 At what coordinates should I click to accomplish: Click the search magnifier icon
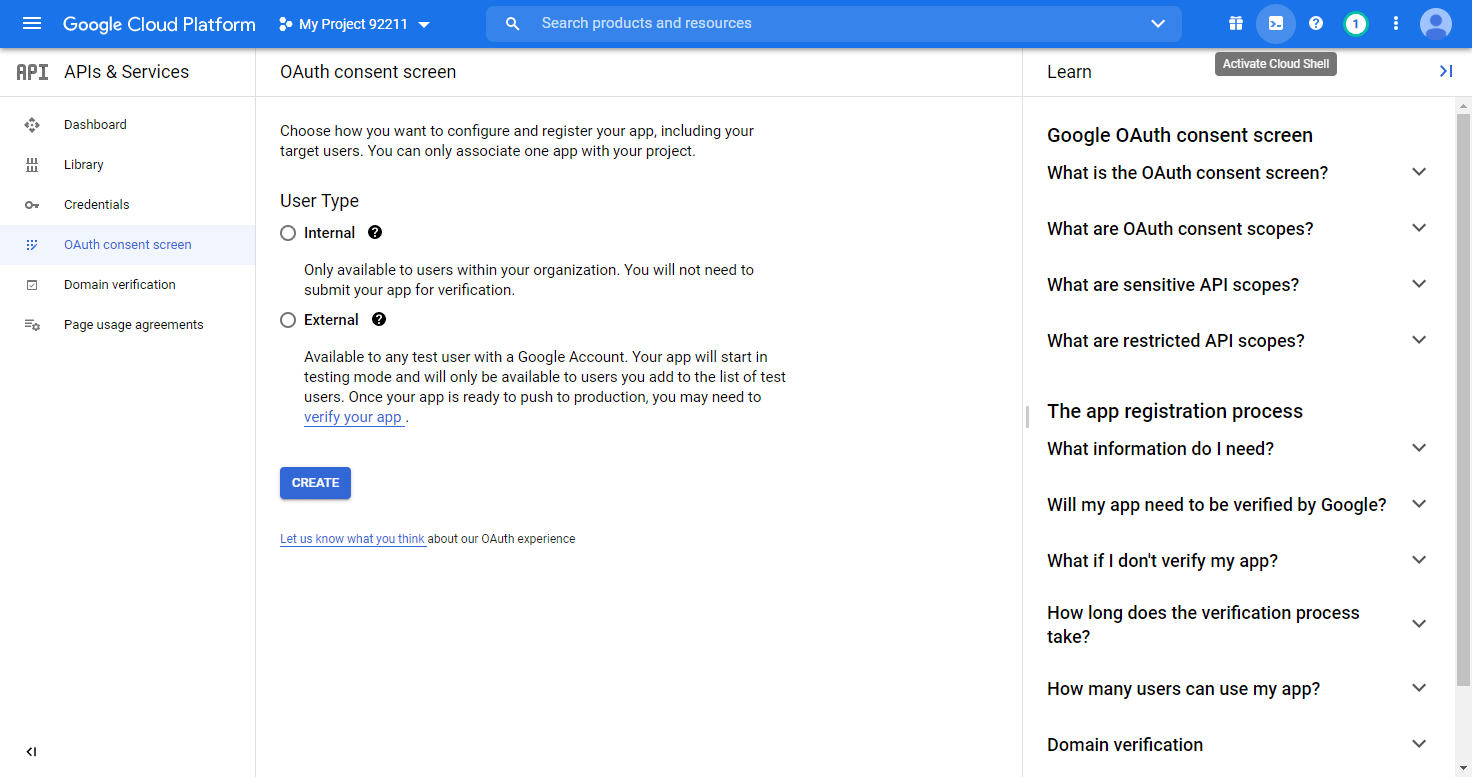coord(513,24)
